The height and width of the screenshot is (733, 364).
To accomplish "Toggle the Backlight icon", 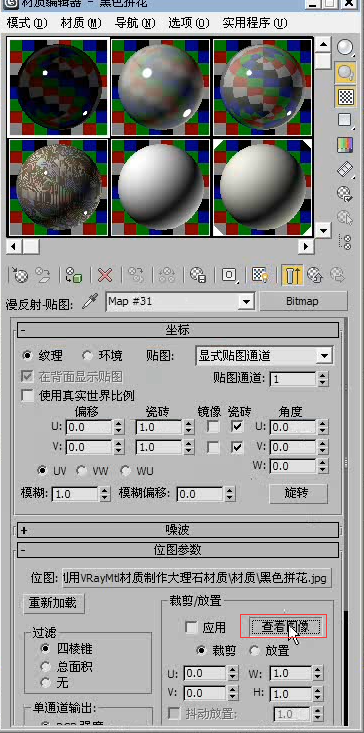I will (x=345, y=72).
